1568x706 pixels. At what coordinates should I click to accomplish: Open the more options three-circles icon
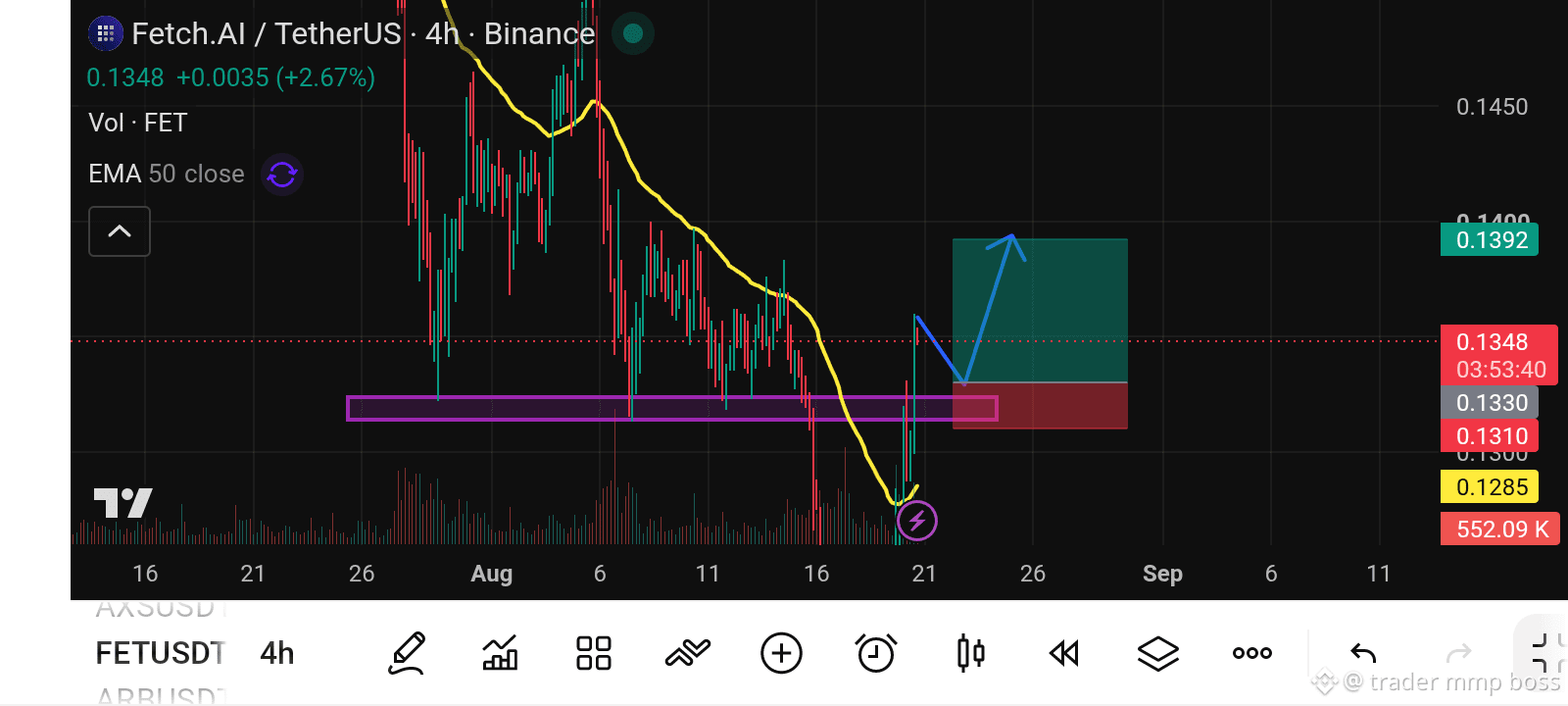(1252, 653)
